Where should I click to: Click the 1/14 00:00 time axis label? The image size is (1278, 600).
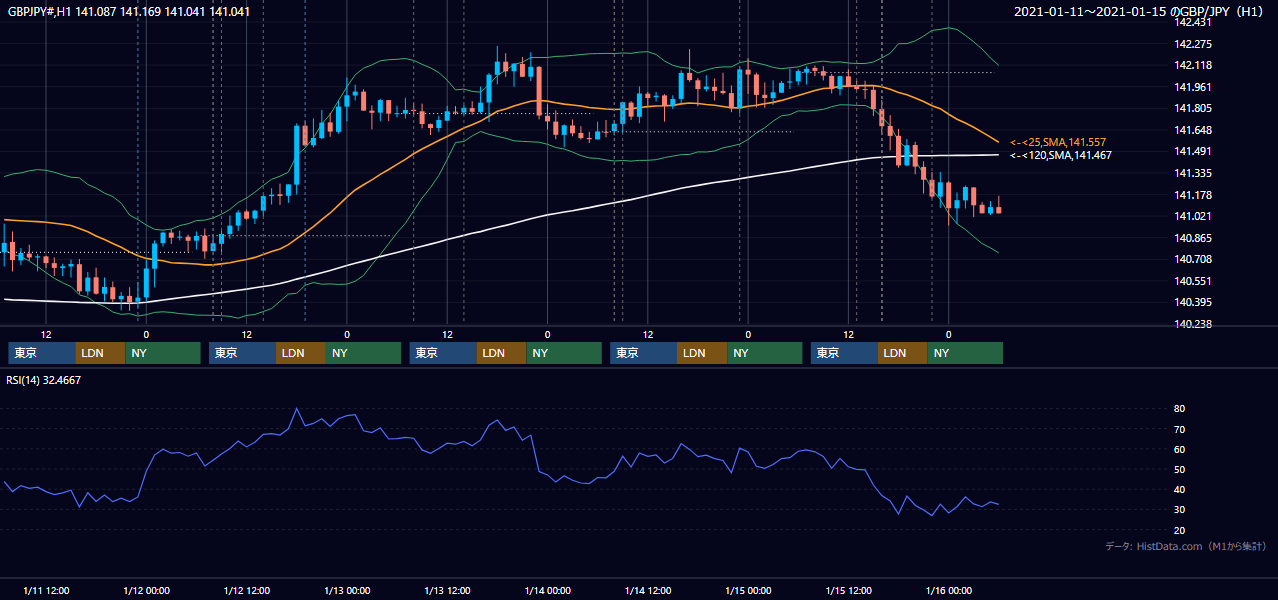547,591
